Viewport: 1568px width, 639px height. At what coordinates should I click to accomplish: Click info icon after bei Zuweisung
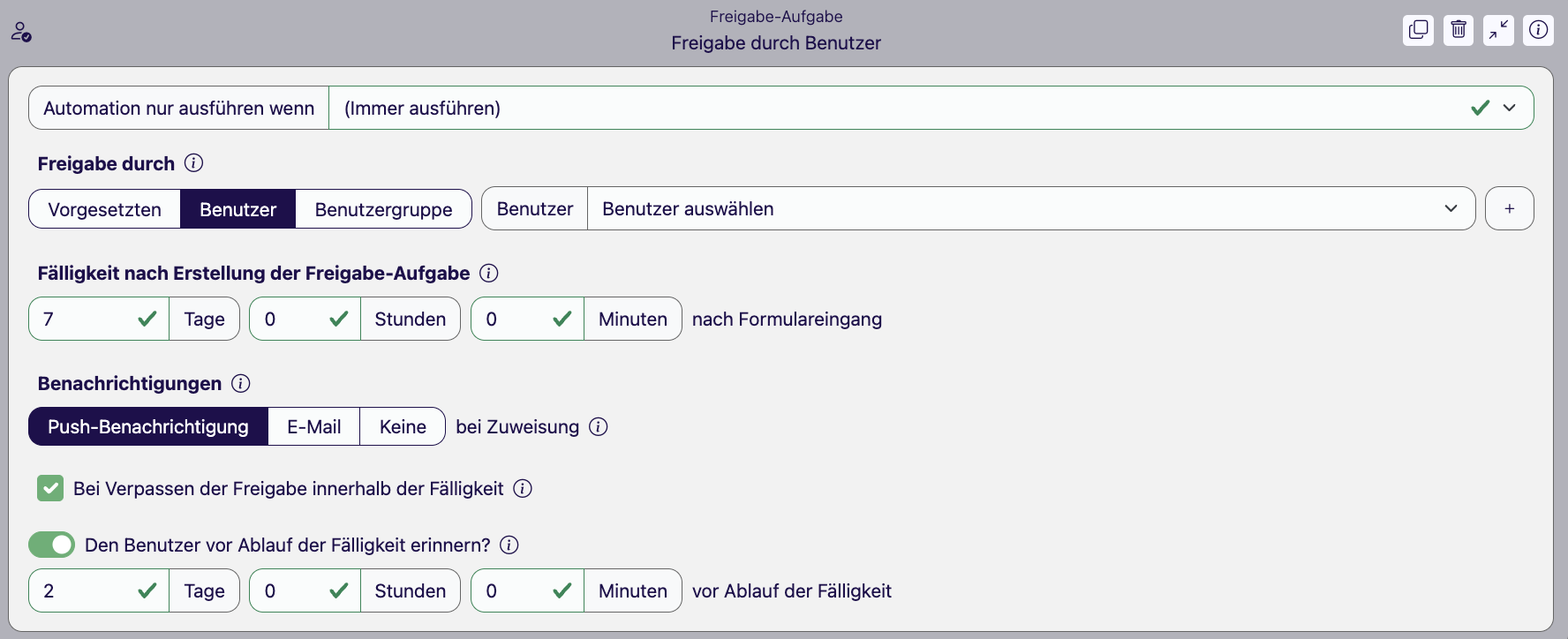(599, 427)
